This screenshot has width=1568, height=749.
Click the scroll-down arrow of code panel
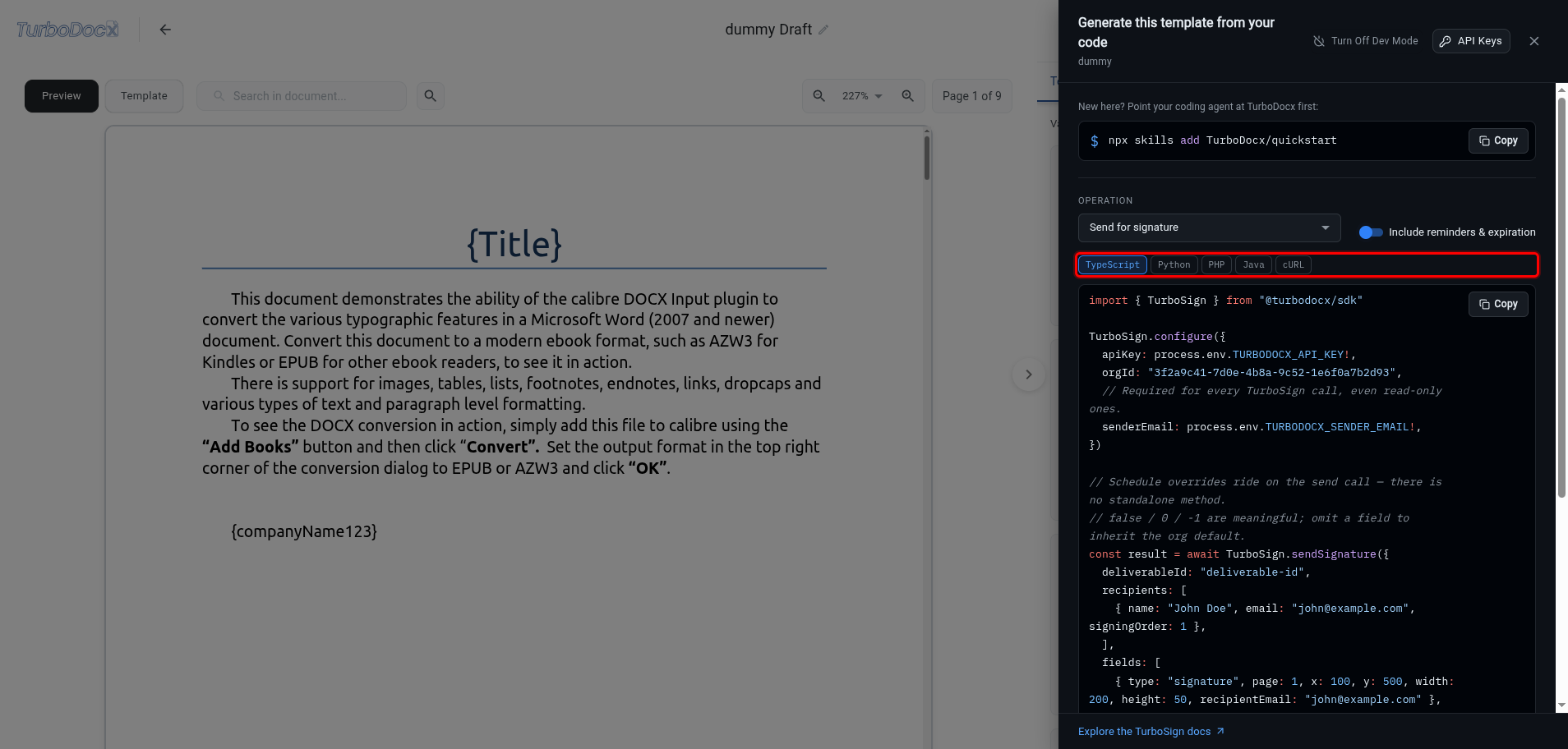(1561, 705)
